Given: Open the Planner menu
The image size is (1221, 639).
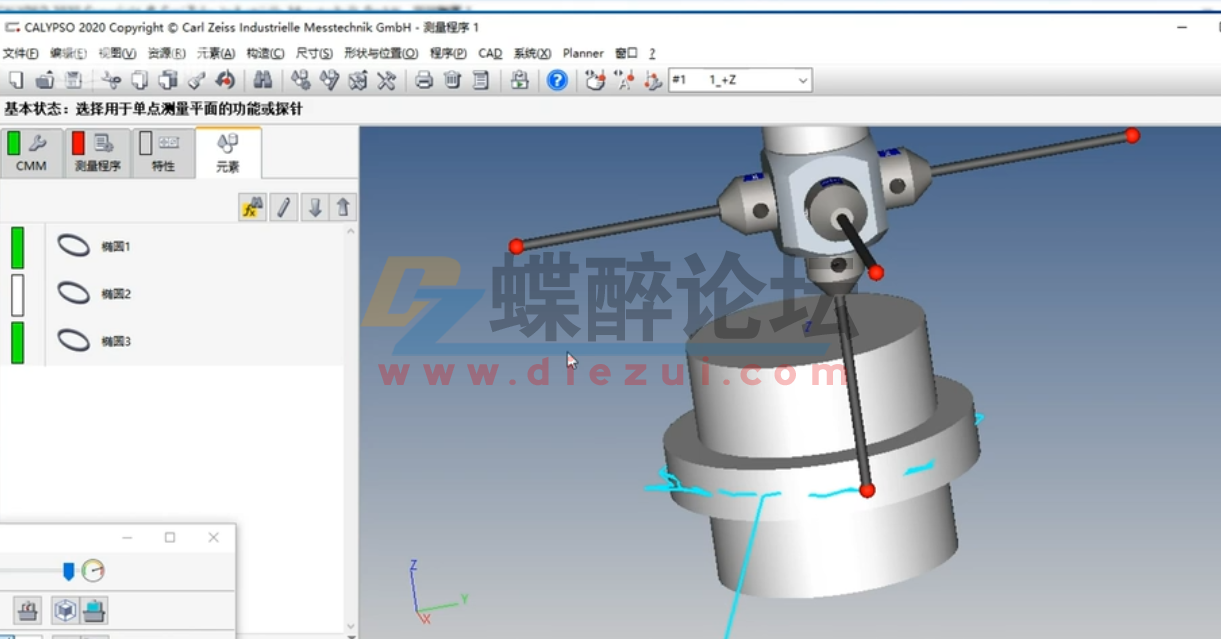Looking at the screenshot, I should 583,53.
